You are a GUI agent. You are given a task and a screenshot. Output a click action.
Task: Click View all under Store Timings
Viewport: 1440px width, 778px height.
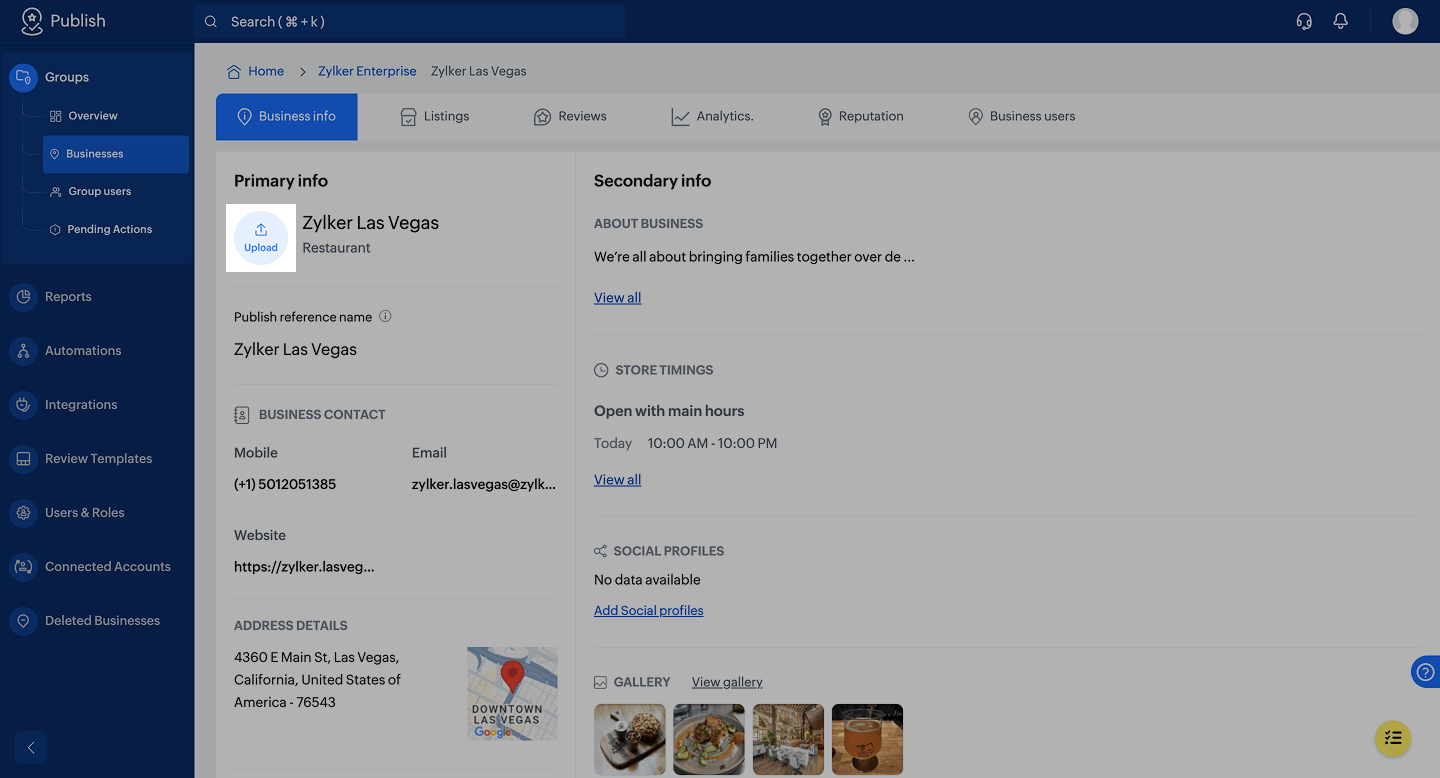point(617,480)
